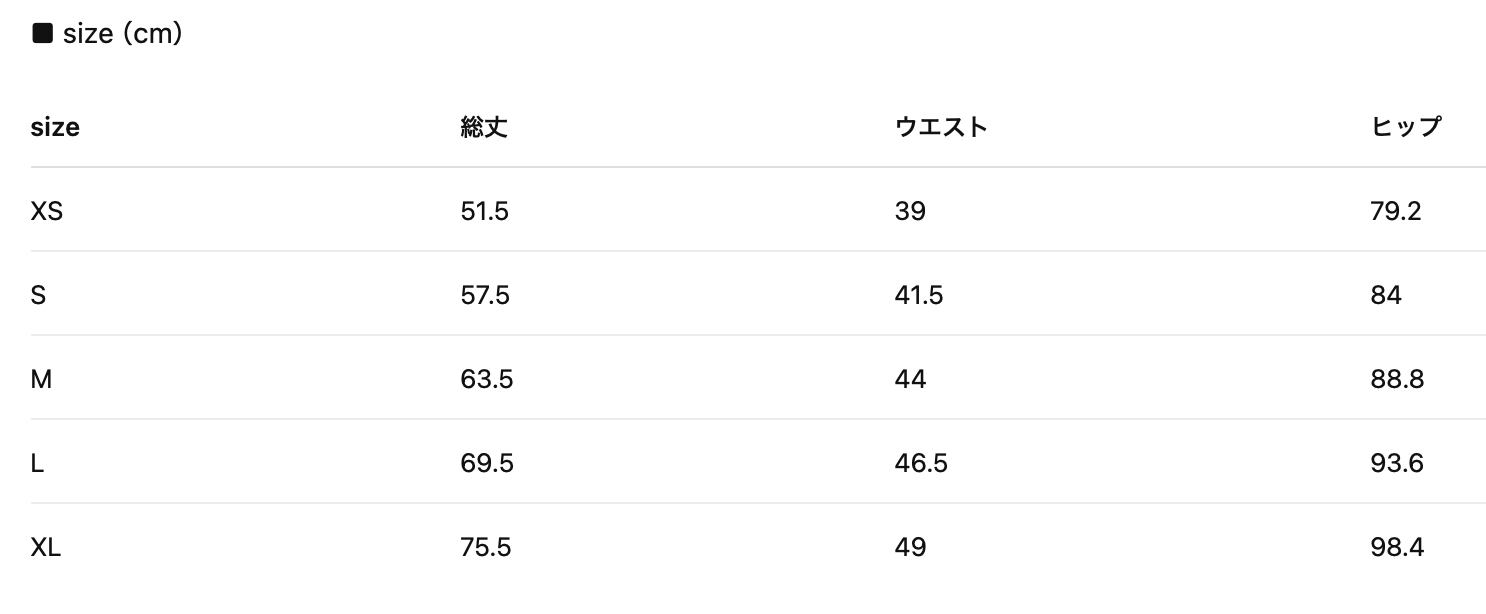Select the waist value 39
Image resolution: width=1486 pixels, height=614 pixels.
coord(910,211)
